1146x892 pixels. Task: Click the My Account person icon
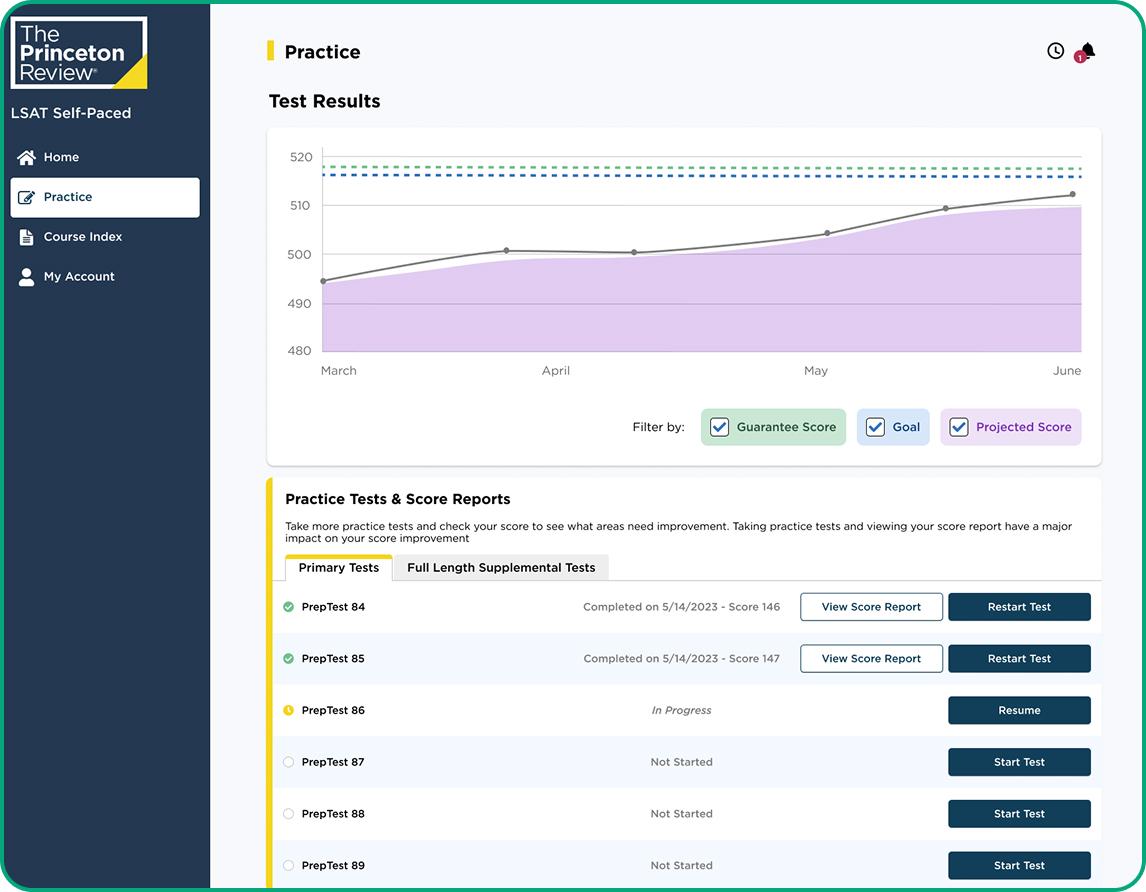tap(27, 277)
